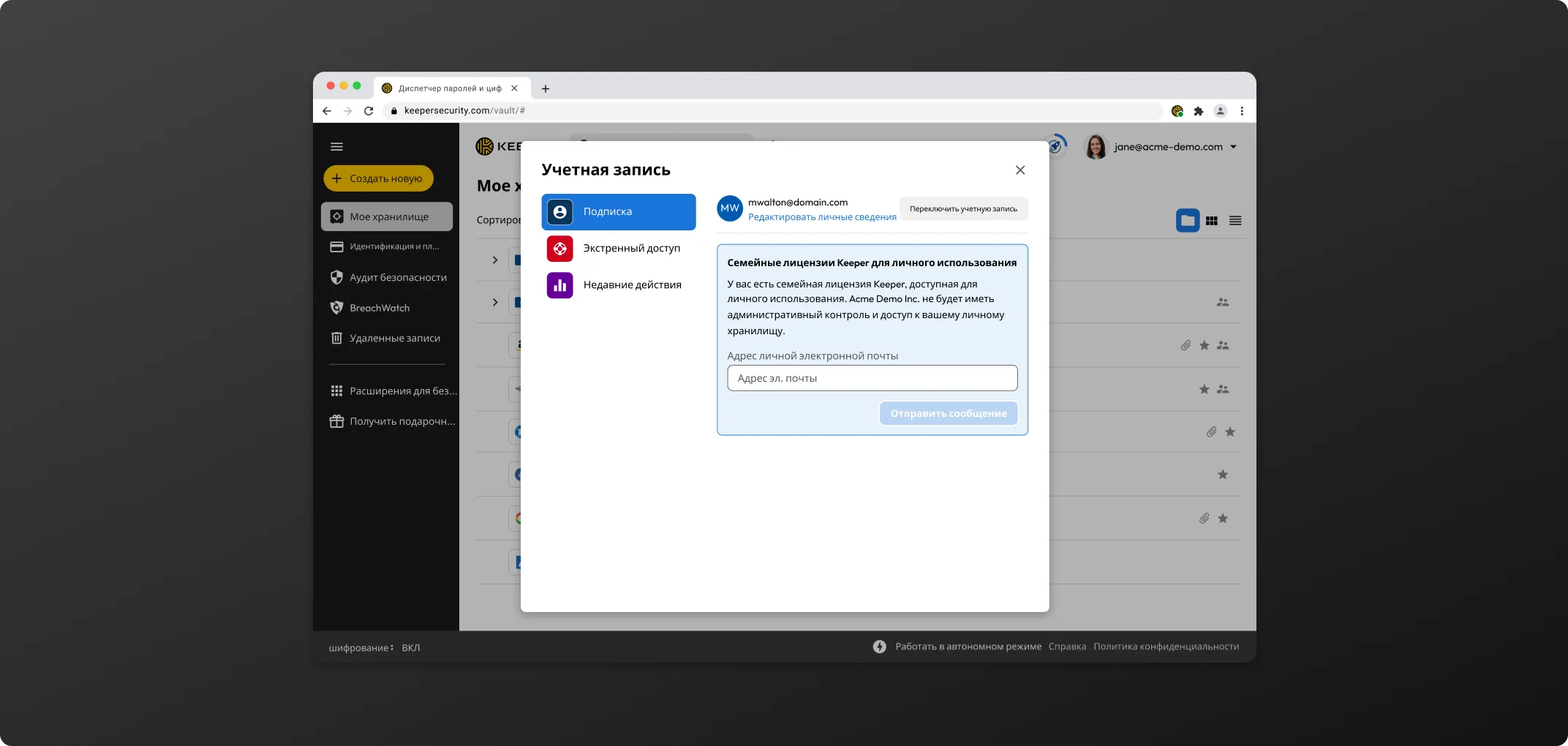Viewport: 1568px width, 746px height.
Task: Open Политика конфиденциальности link
Action: 1166,647
